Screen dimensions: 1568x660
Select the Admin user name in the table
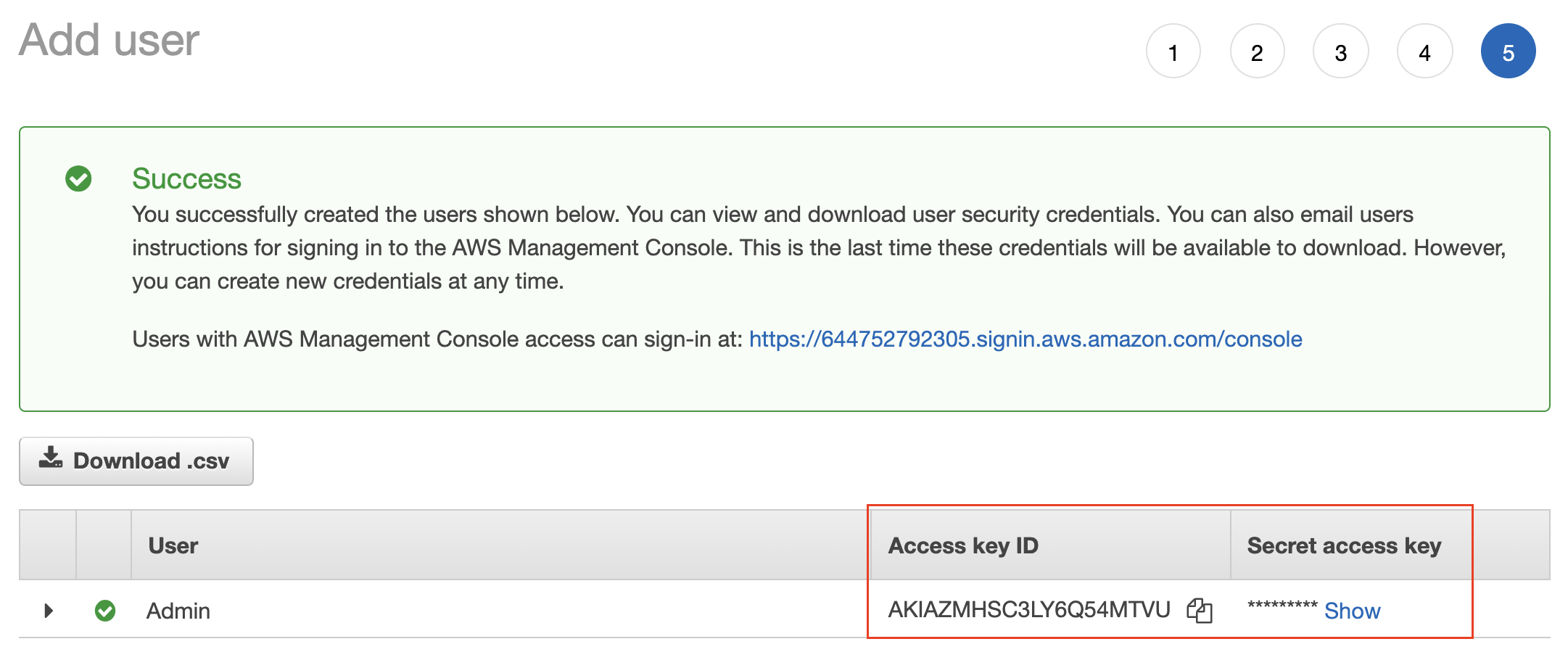178,611
